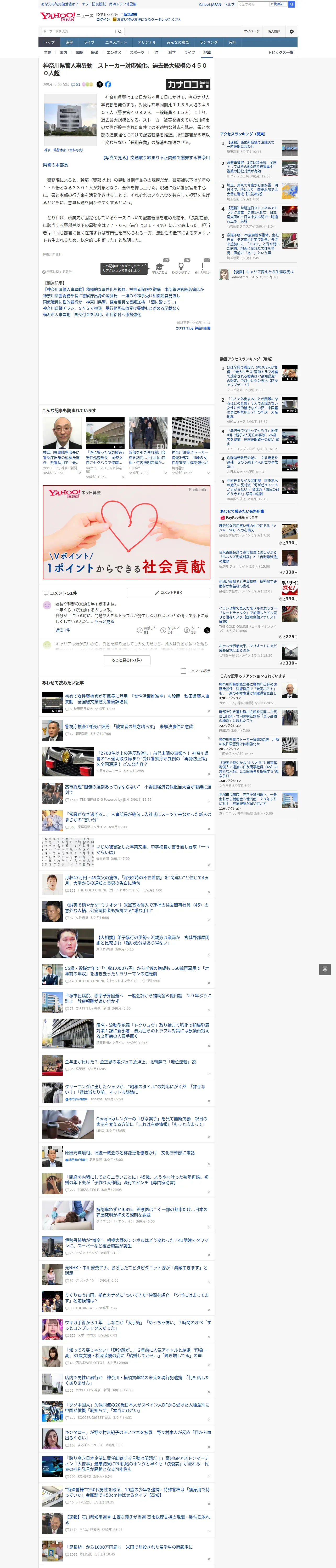Click the 南海トラフ地震編 link in the top bar

tap(122, 4)
